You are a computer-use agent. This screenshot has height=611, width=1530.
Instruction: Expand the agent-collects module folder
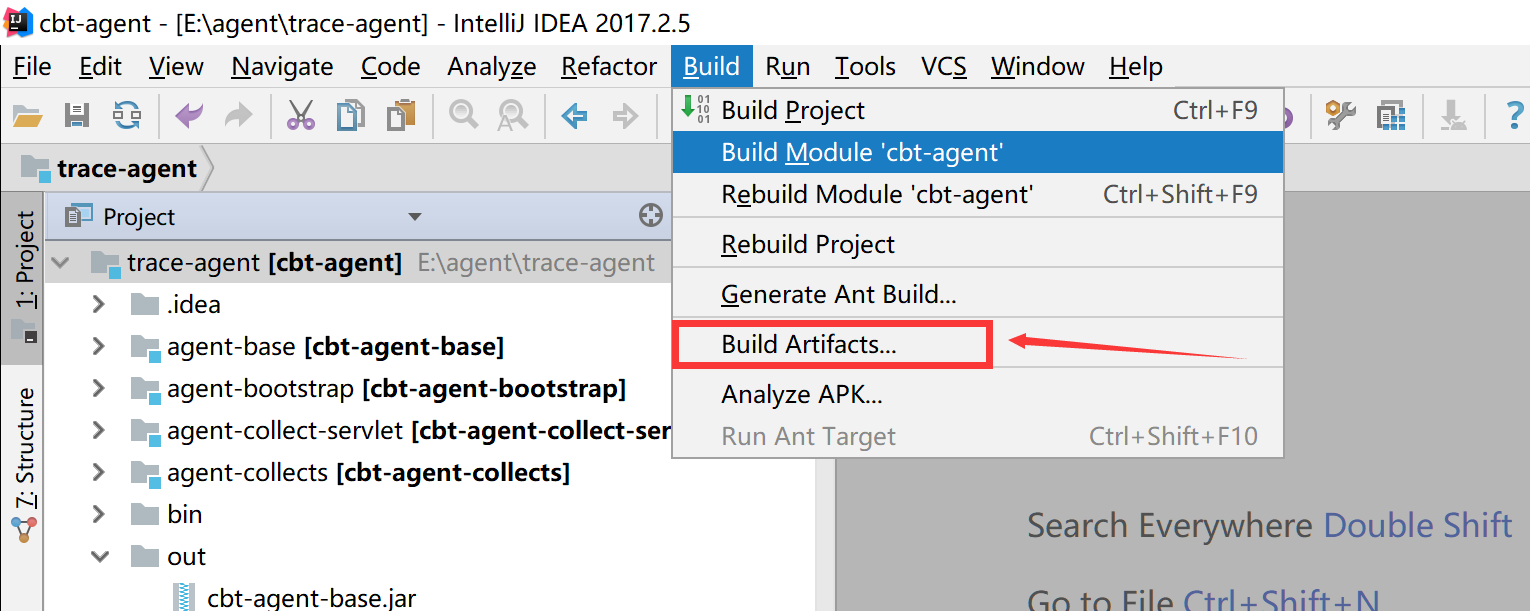pos(98,472)
